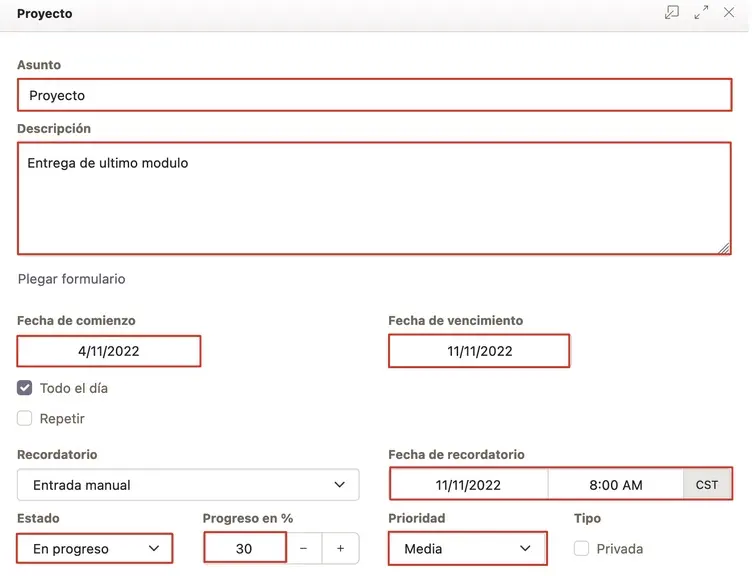Open the Fecha de vencimiento date field
Screen dimensions: 752x576
[x=479, y=351]
